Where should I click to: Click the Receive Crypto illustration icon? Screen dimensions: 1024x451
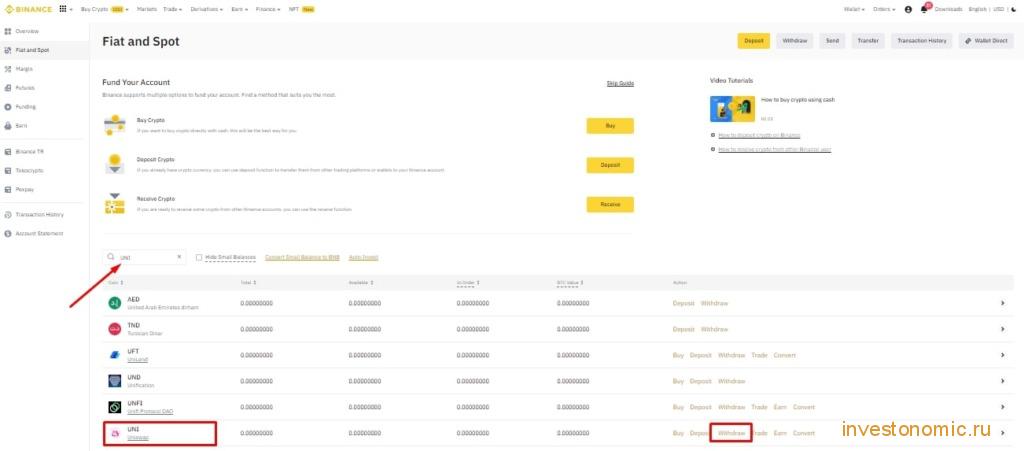[x=114, y=204]
